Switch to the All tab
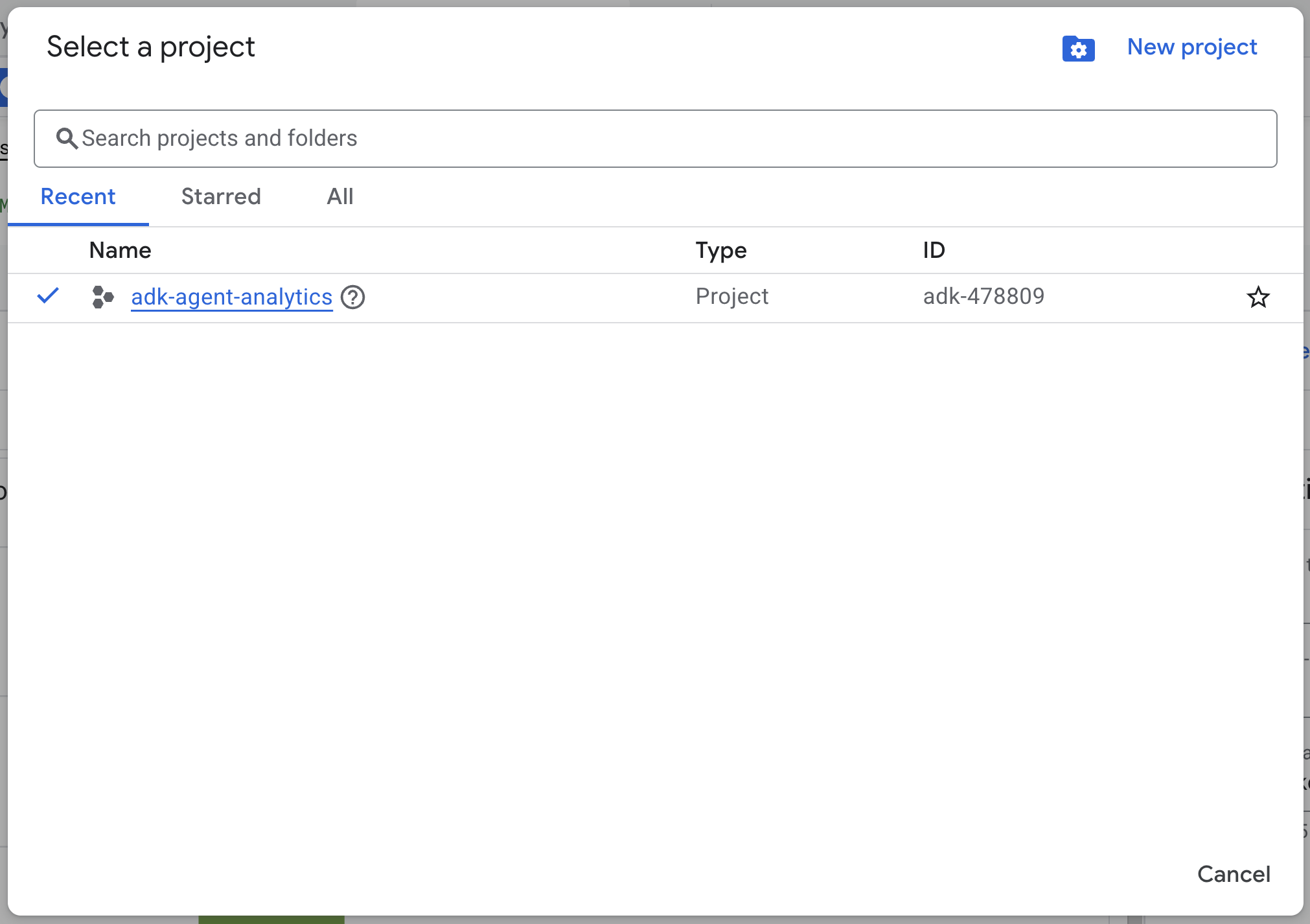 [339, 197]
